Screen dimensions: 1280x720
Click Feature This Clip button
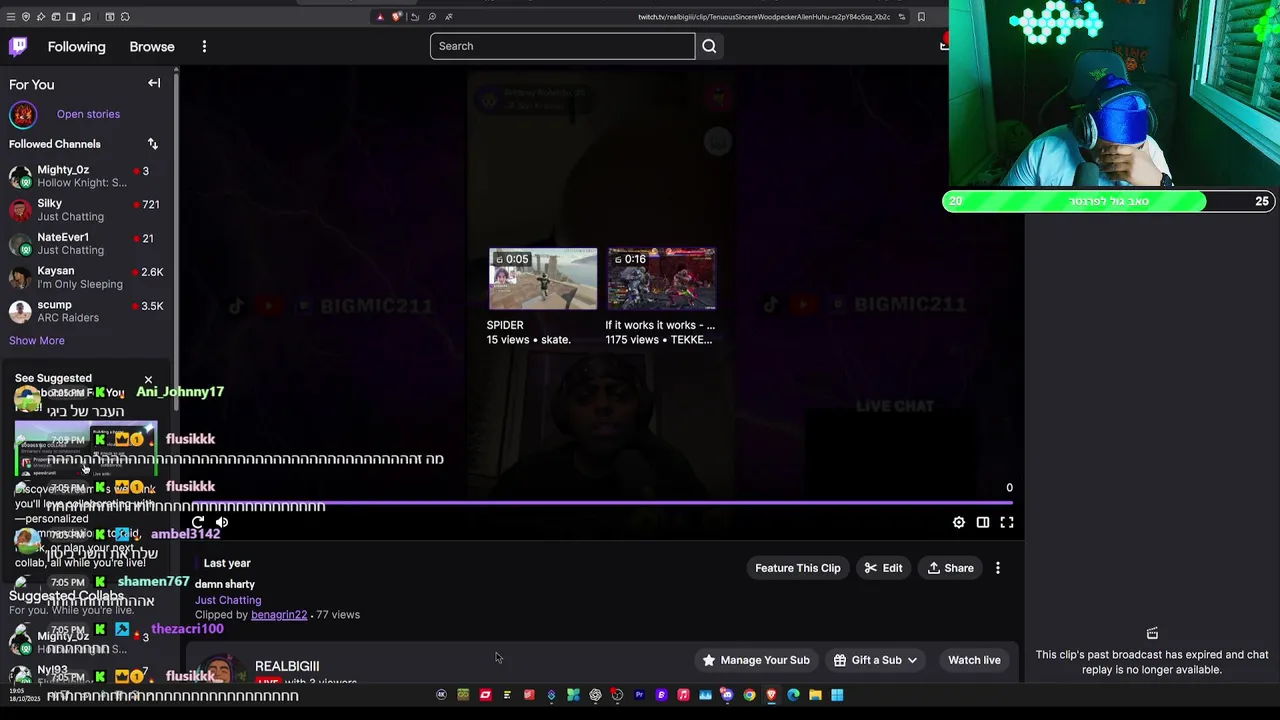798,568
